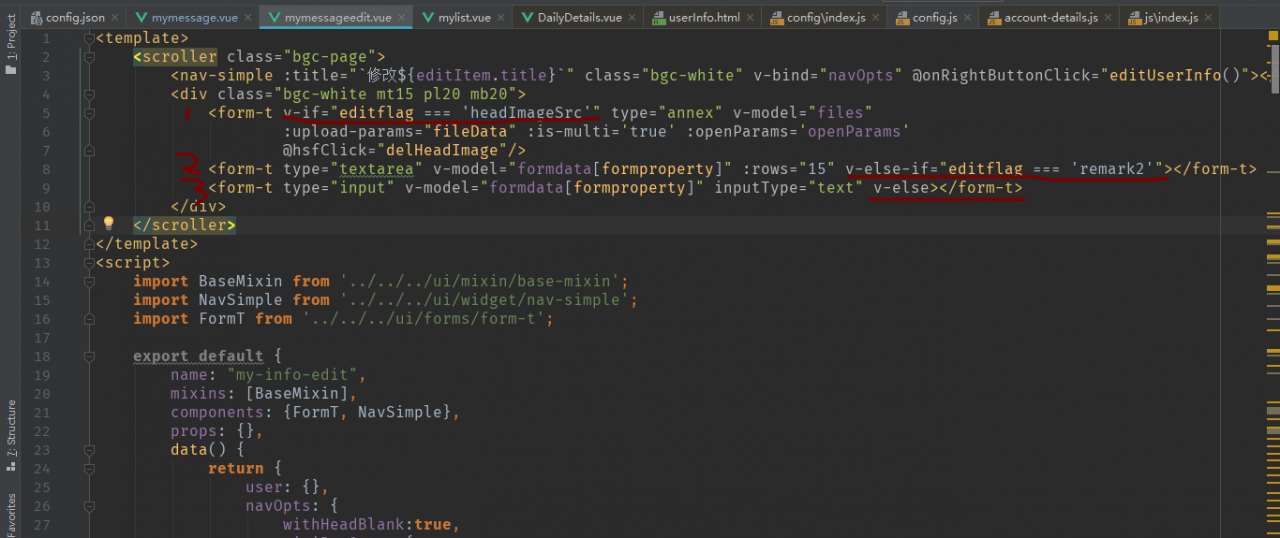1280x538 pixels.
Task: Click 'openParams' value on line 6
Action: pyautogui.click(x=853, y=131)
